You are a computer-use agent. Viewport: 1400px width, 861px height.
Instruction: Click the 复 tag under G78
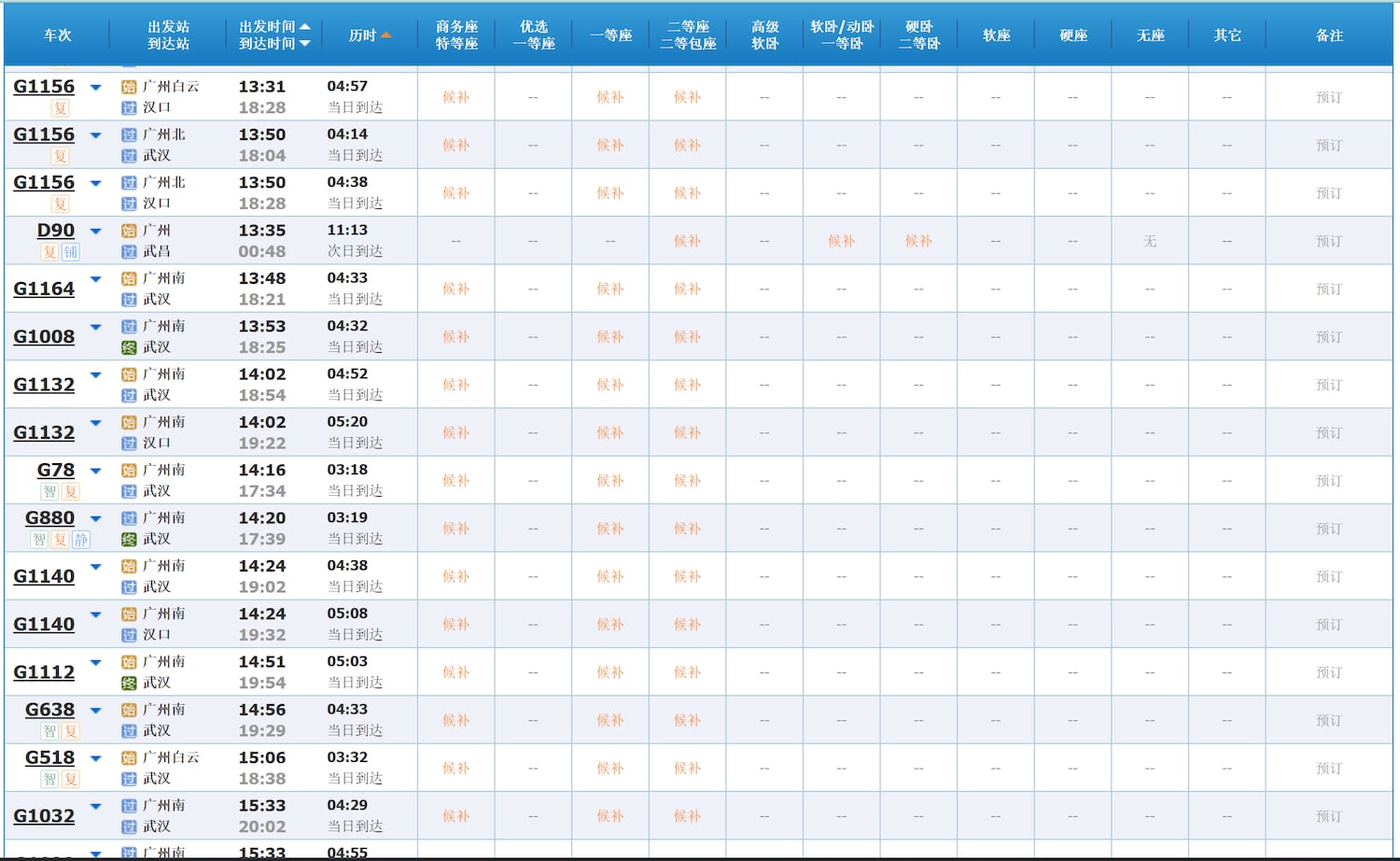(x=71, y=492)
